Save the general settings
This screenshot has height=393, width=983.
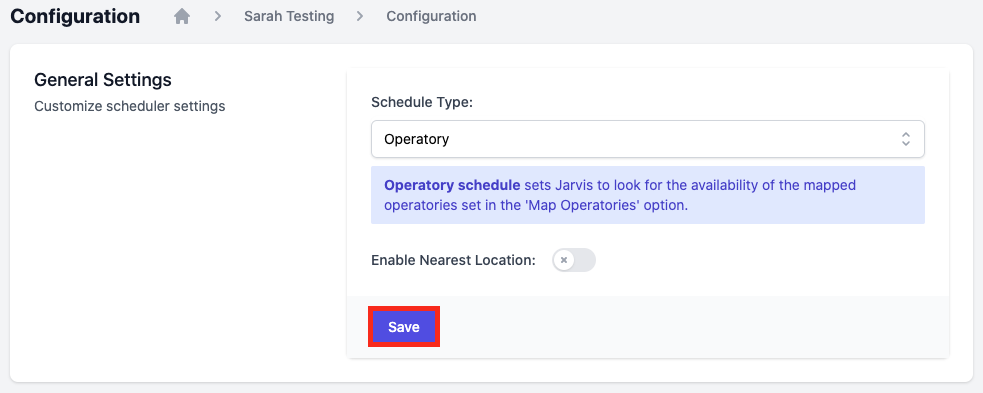pyautogui.click(x=404, y=327)
